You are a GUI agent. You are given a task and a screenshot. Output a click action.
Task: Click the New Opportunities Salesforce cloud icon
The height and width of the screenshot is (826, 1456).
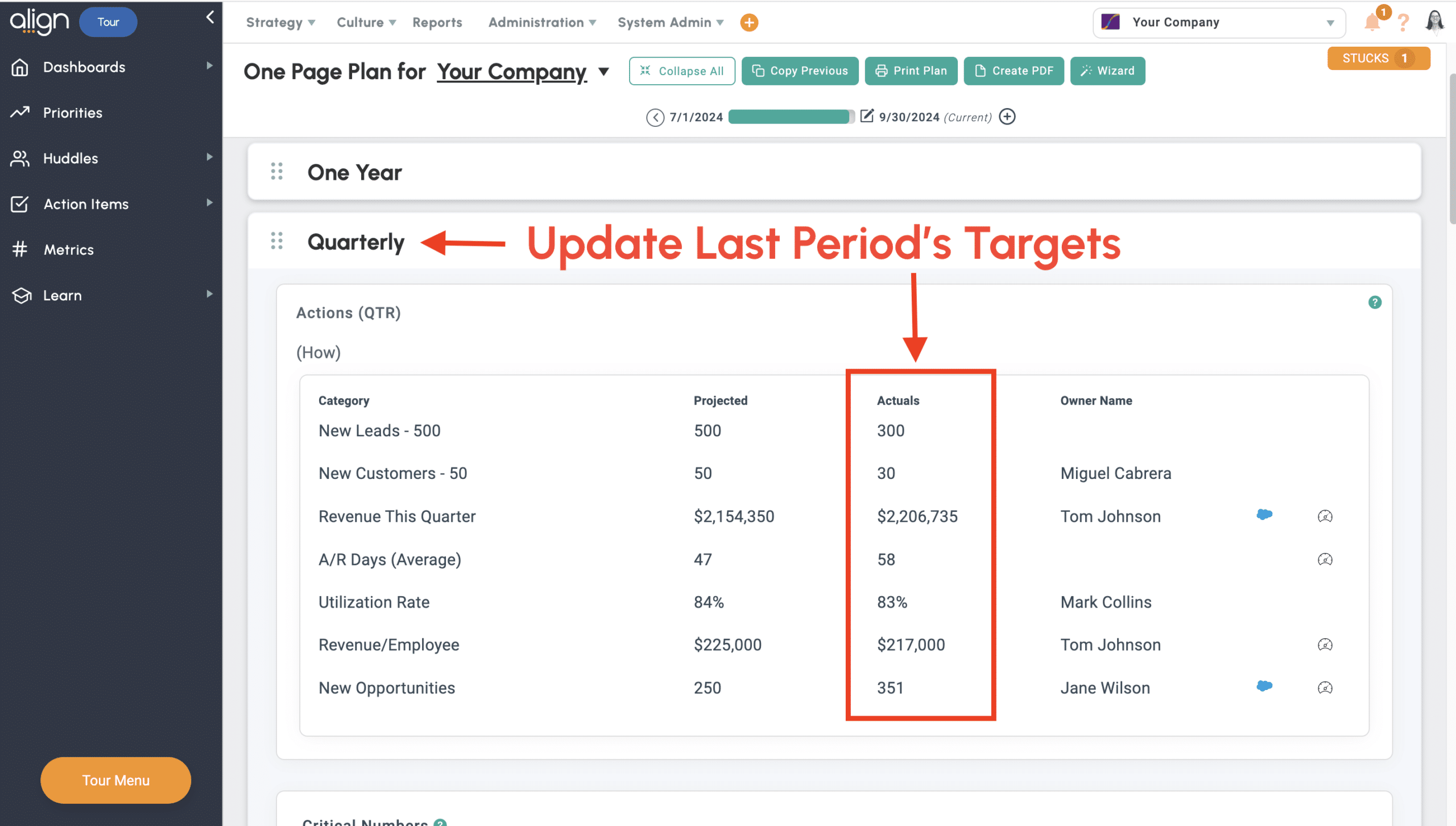coord(1264,686)
